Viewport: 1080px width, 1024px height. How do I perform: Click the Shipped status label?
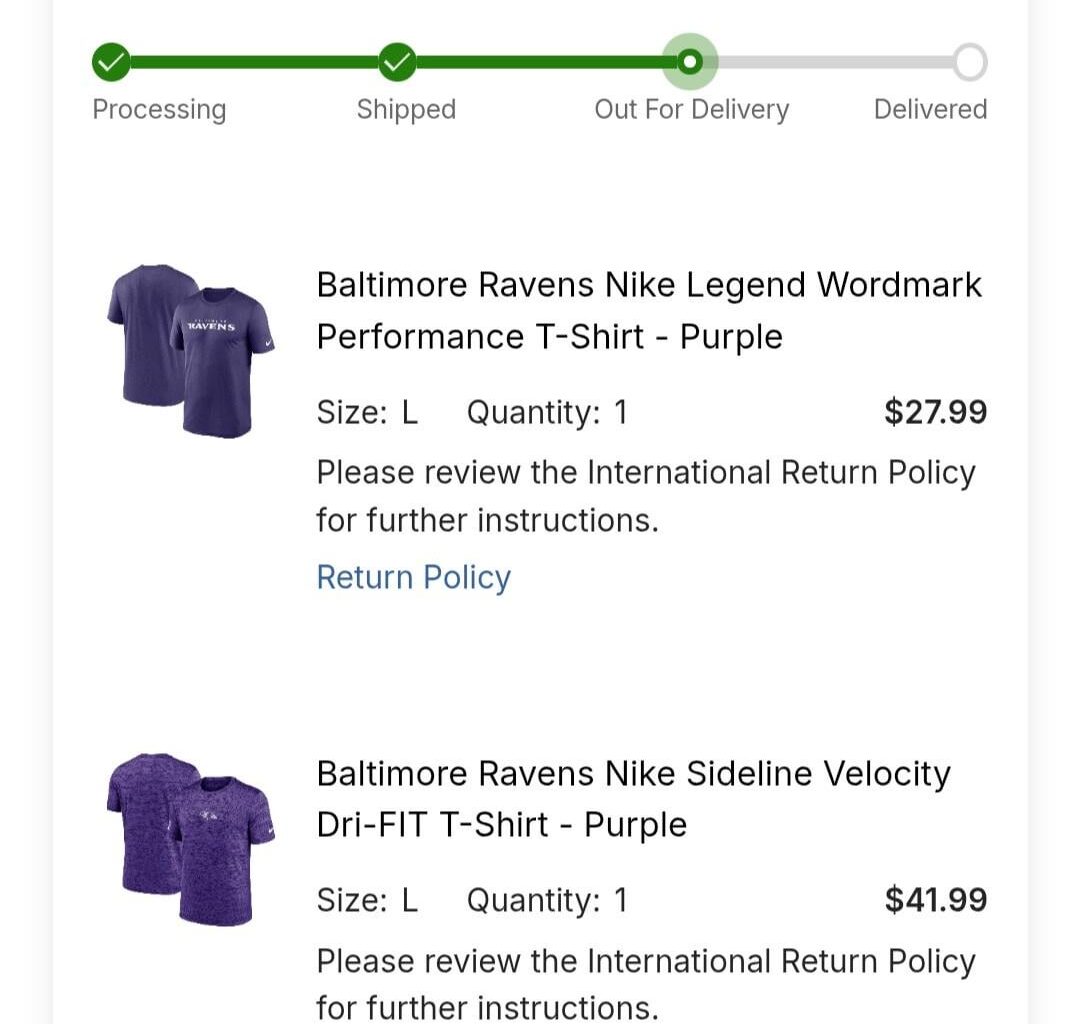[406, 109]
